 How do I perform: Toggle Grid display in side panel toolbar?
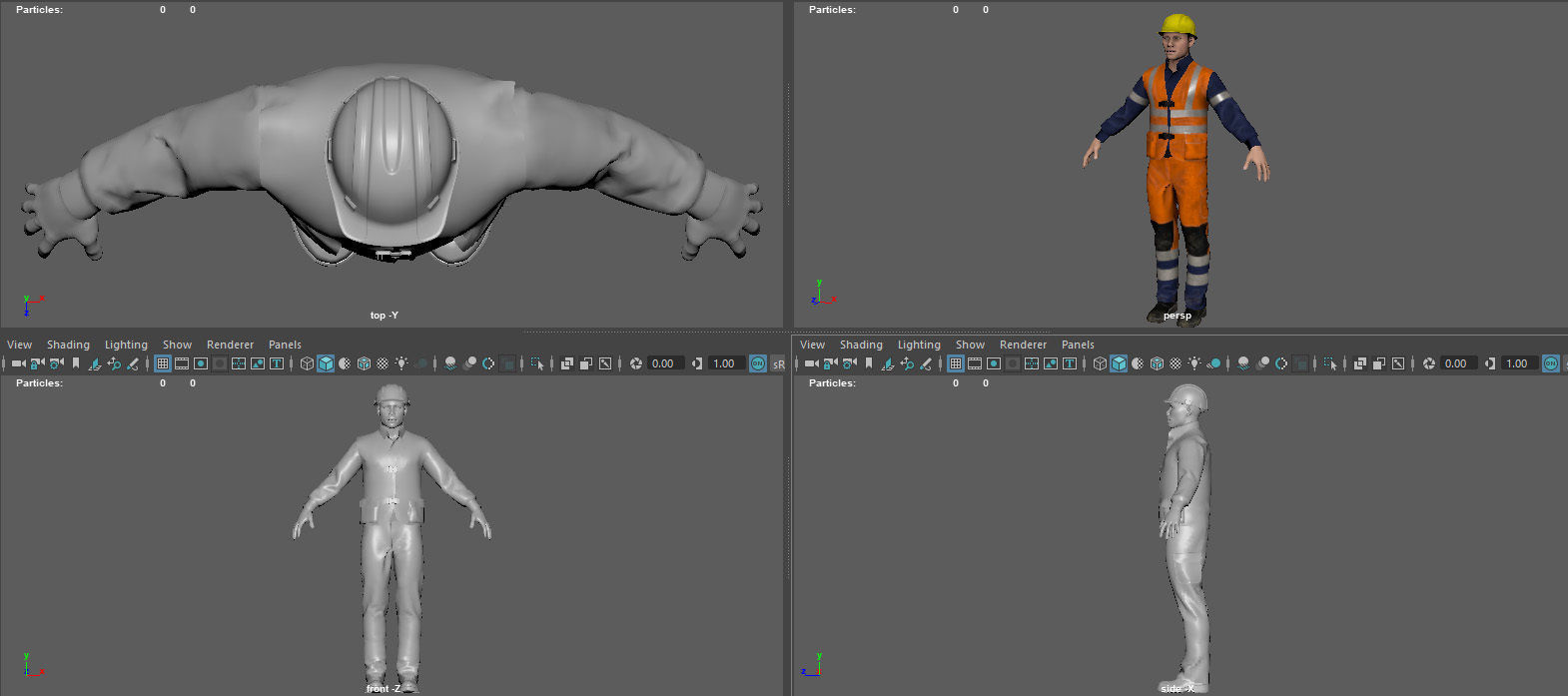(956, 363)
